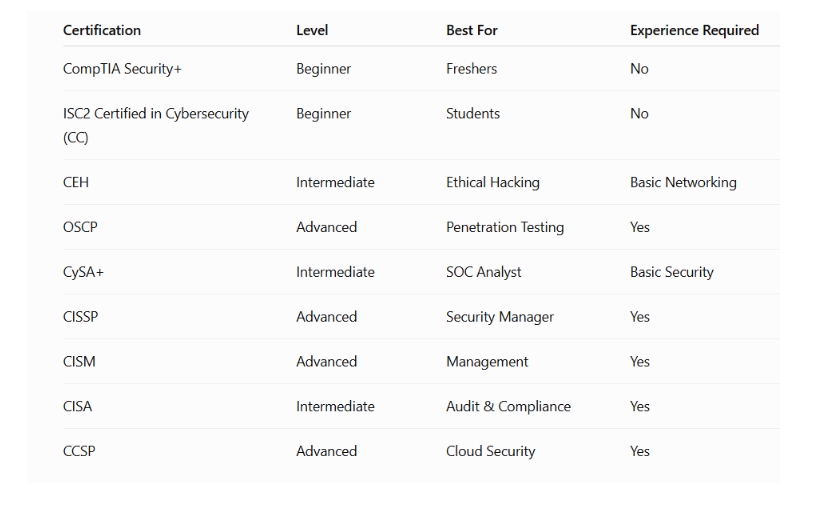This screenshot has width=832, height=516.
Task: Select the SOC Analyst cell
Action: (x=483, y=272)
